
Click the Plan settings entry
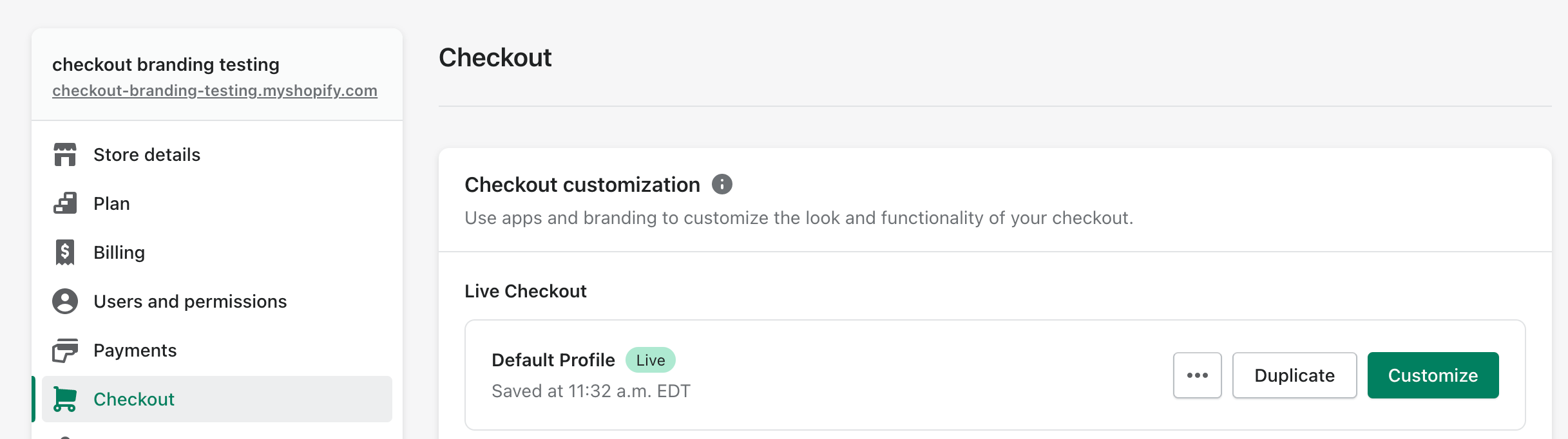[111, 203]
